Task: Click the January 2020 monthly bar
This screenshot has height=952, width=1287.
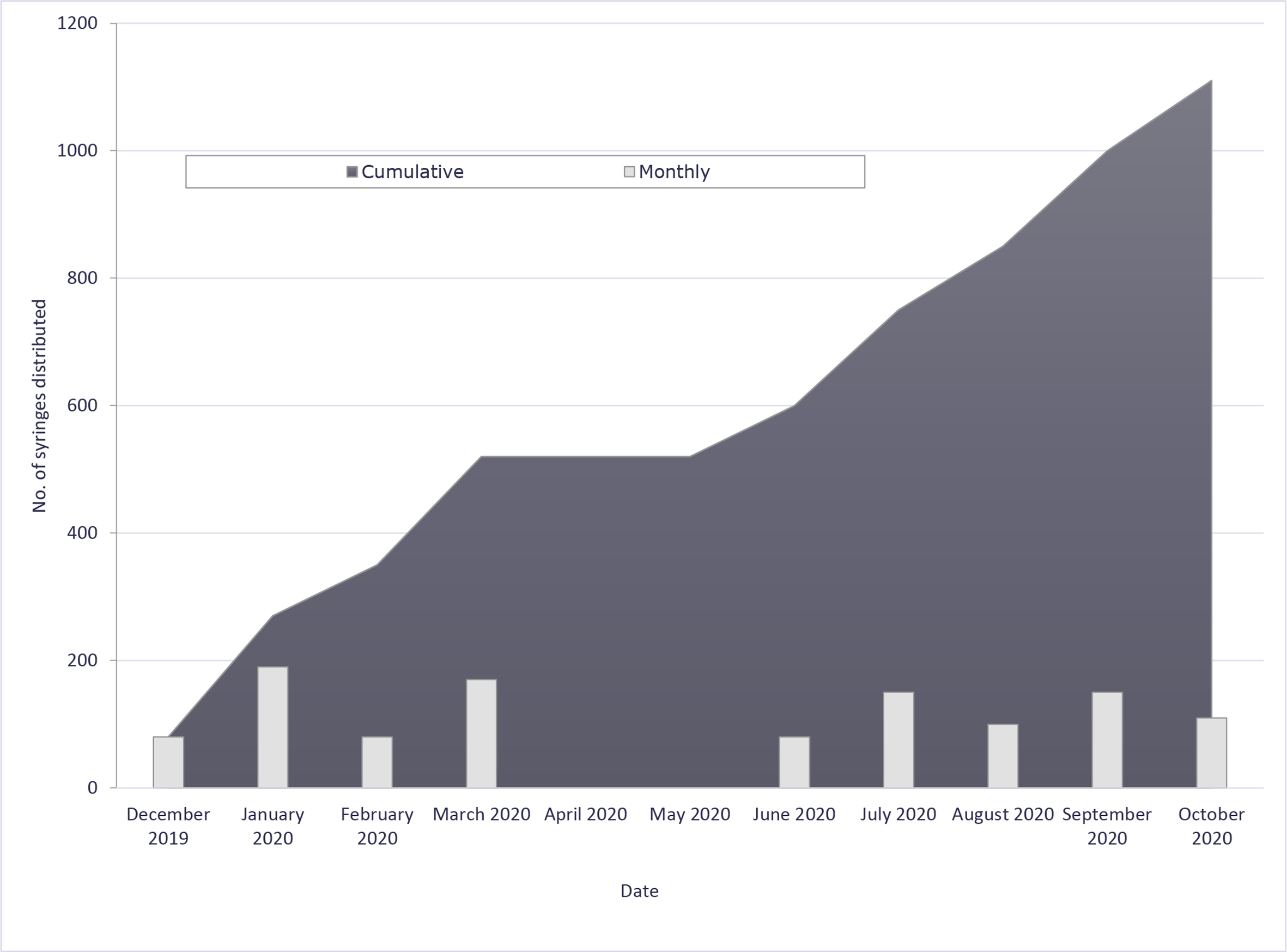Action: (272, 727)
